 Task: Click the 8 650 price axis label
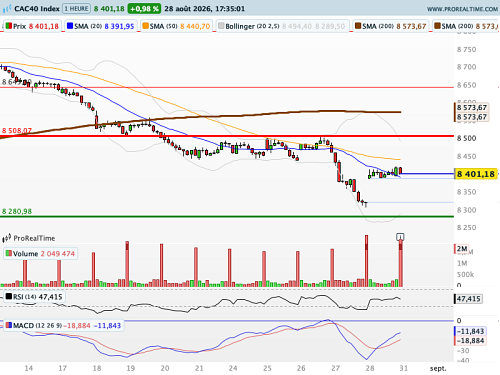click(x=466, y=85)
